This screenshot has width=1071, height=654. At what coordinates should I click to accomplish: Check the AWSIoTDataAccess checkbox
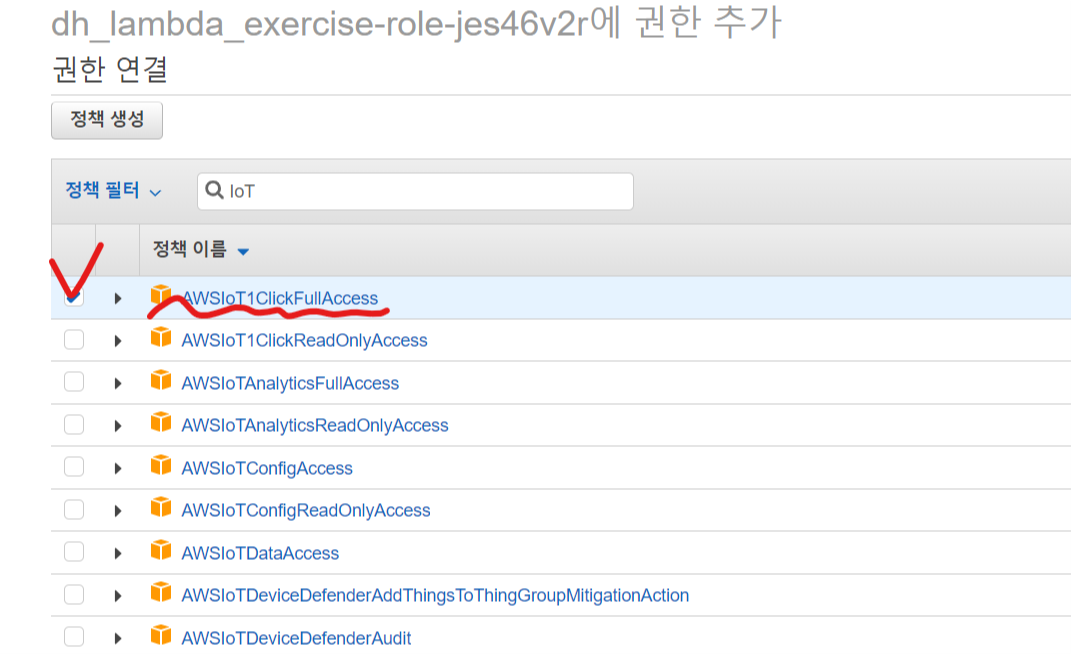coord(74,552)
